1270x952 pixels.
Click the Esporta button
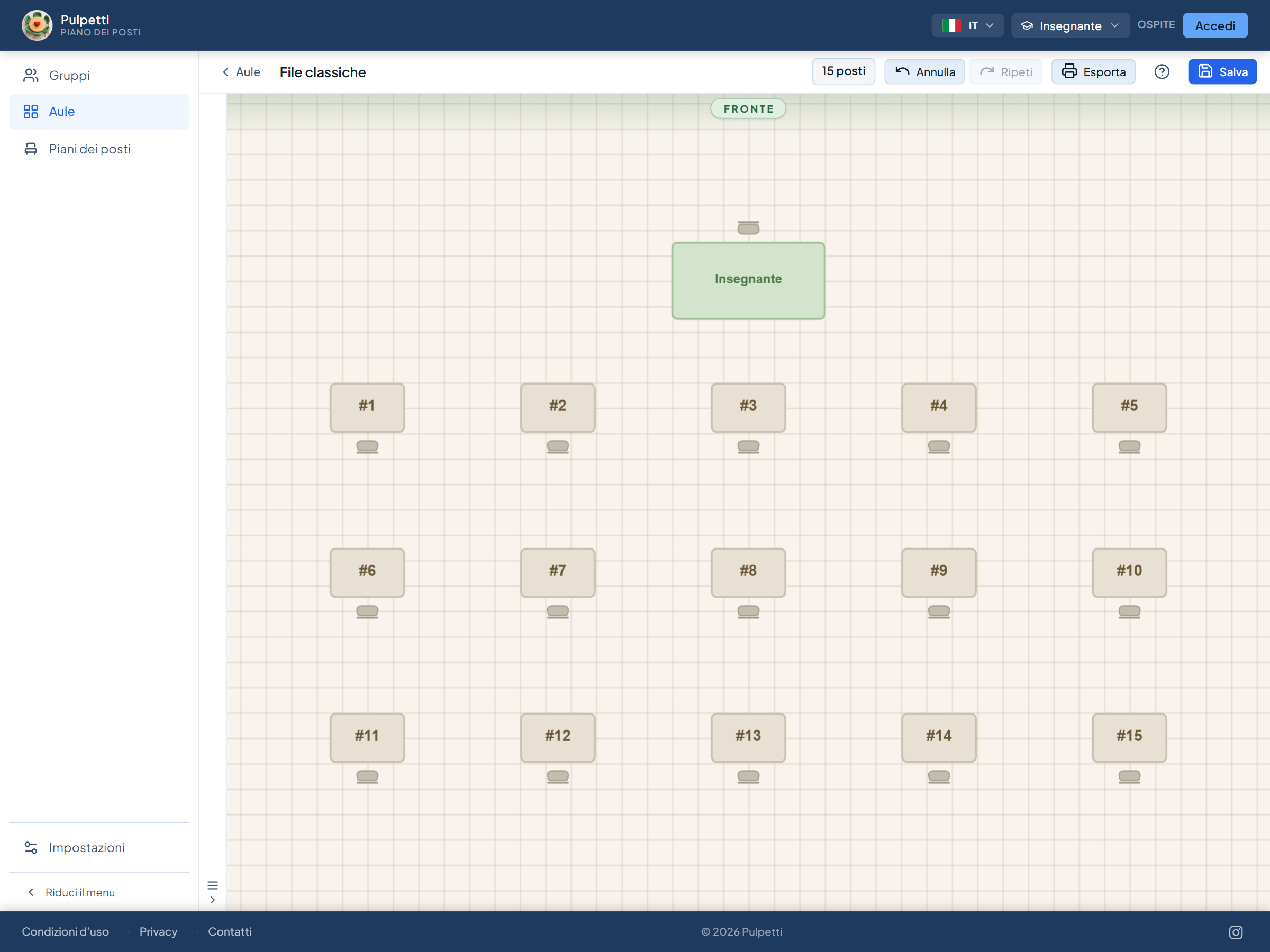coord(1093,72)
